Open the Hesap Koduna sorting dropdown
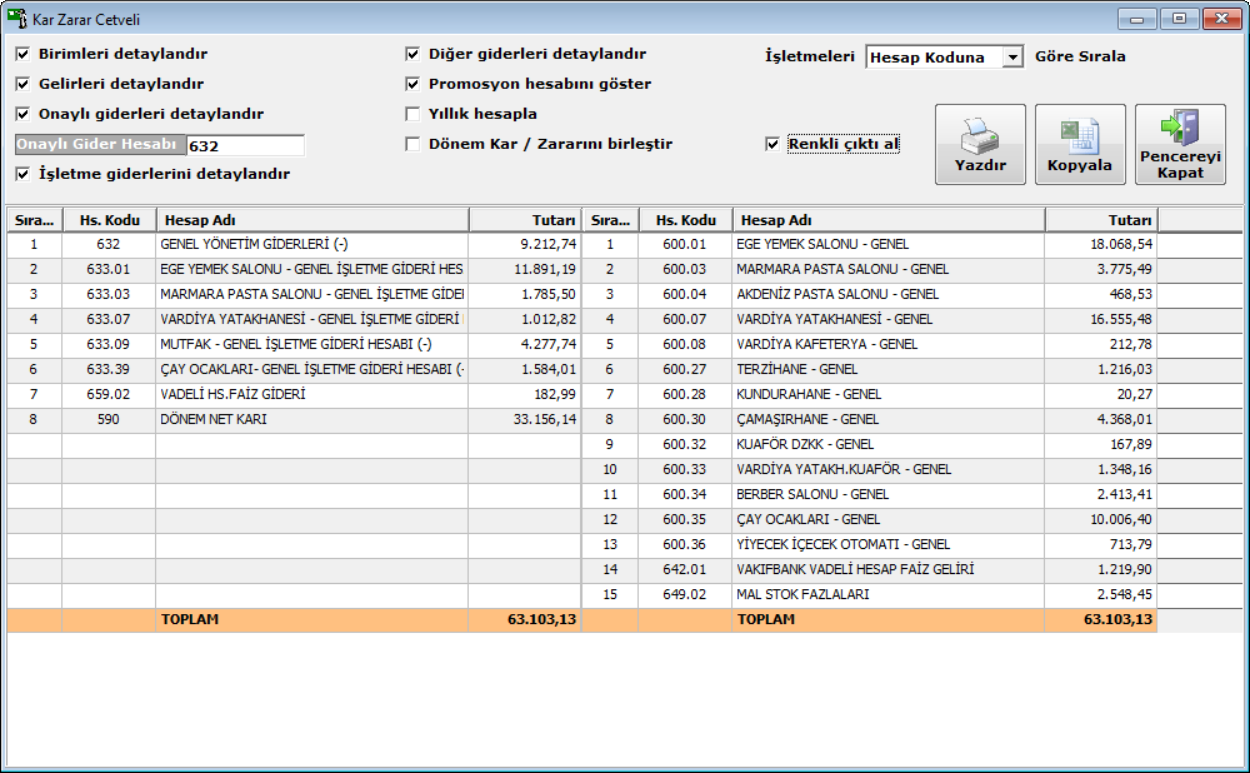This screenshot has height=773, width=1250. tap(1013, 58)
